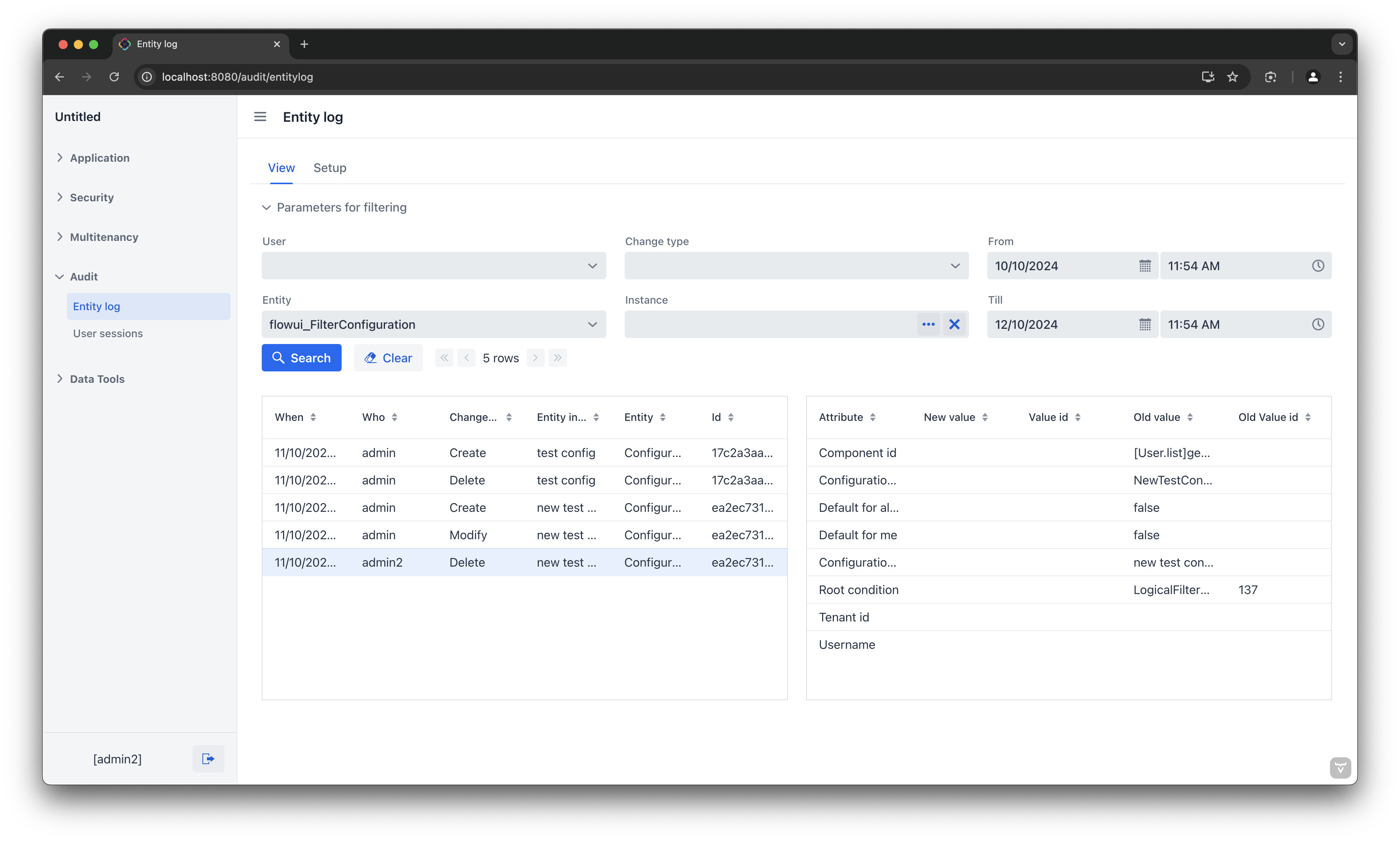Go to next page of results
The height and width of the screenshot is (841, 1400).
pos(535,358)
